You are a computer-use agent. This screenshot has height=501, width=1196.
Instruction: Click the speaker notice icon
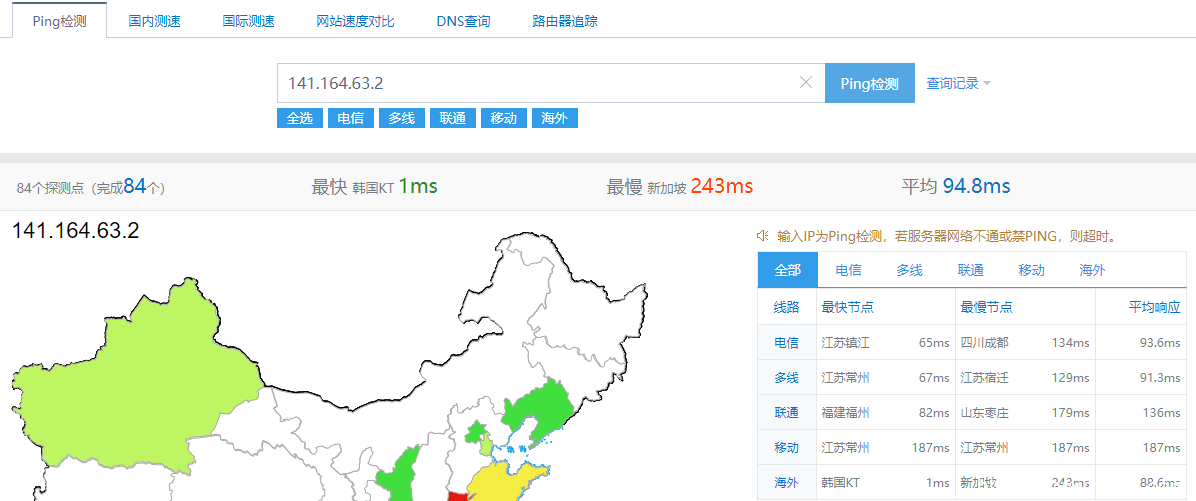pyautogui.click(x=762, y=236)
